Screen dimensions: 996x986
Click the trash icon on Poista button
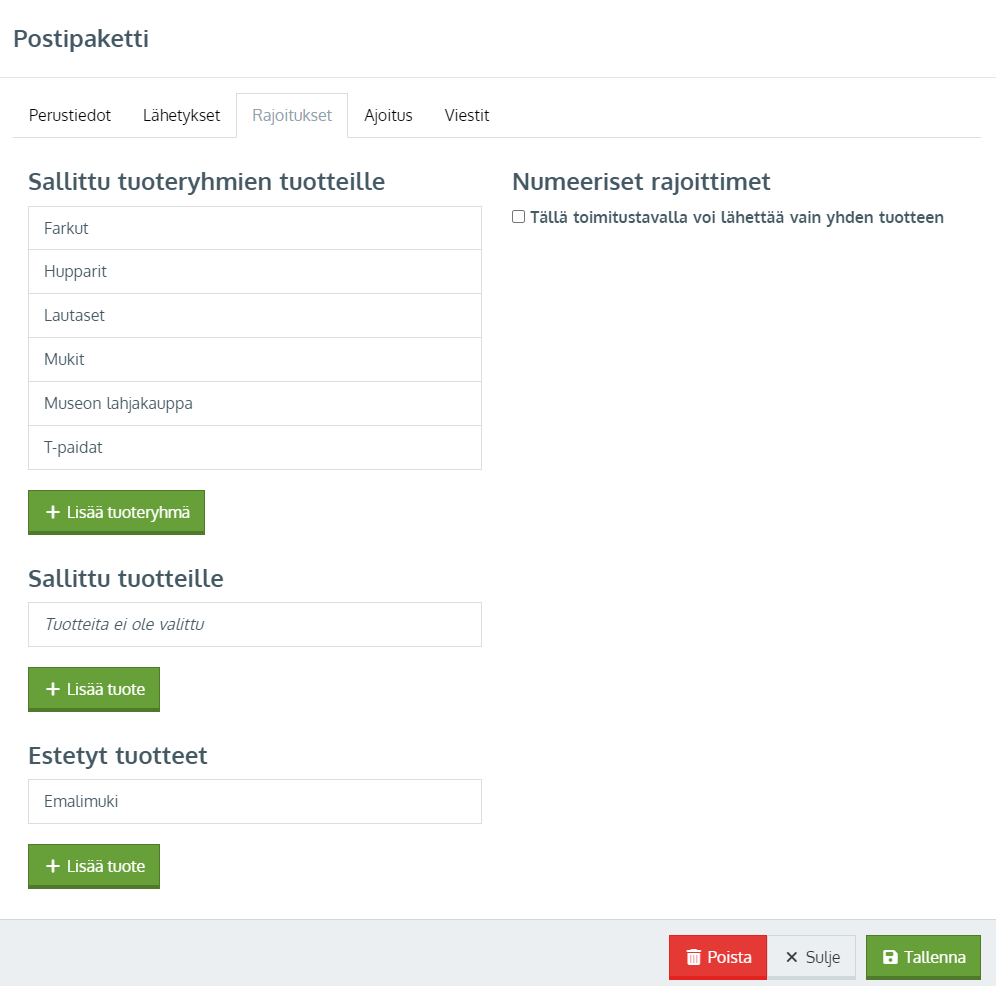tap(693, 957)
